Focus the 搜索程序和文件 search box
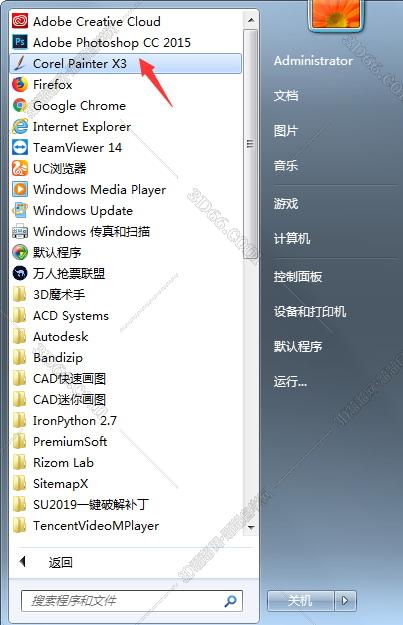The image size is (403, 625). click(x=132, y=601)
